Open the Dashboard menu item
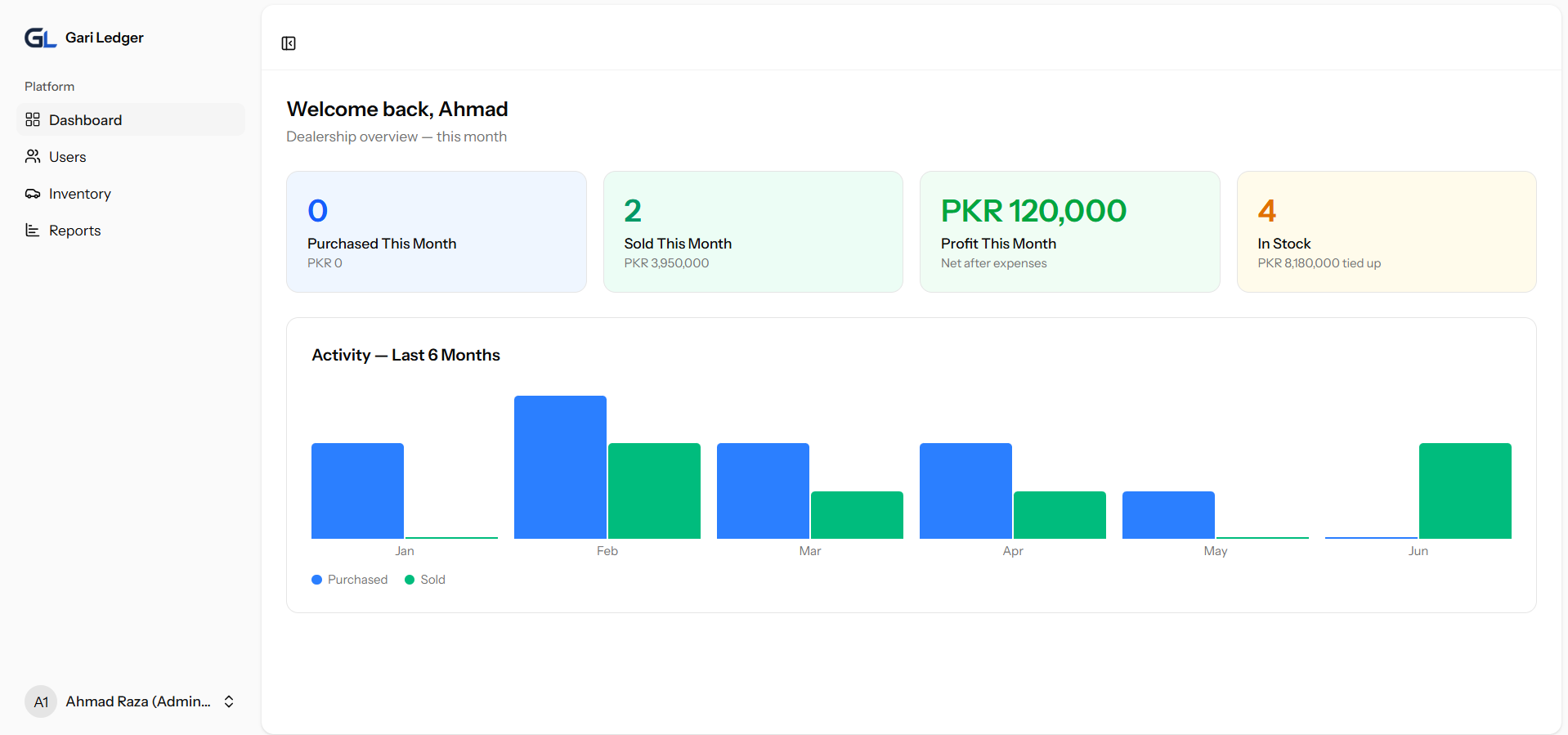The height and width of the screenshot is (735, 1568). (131, 120)
